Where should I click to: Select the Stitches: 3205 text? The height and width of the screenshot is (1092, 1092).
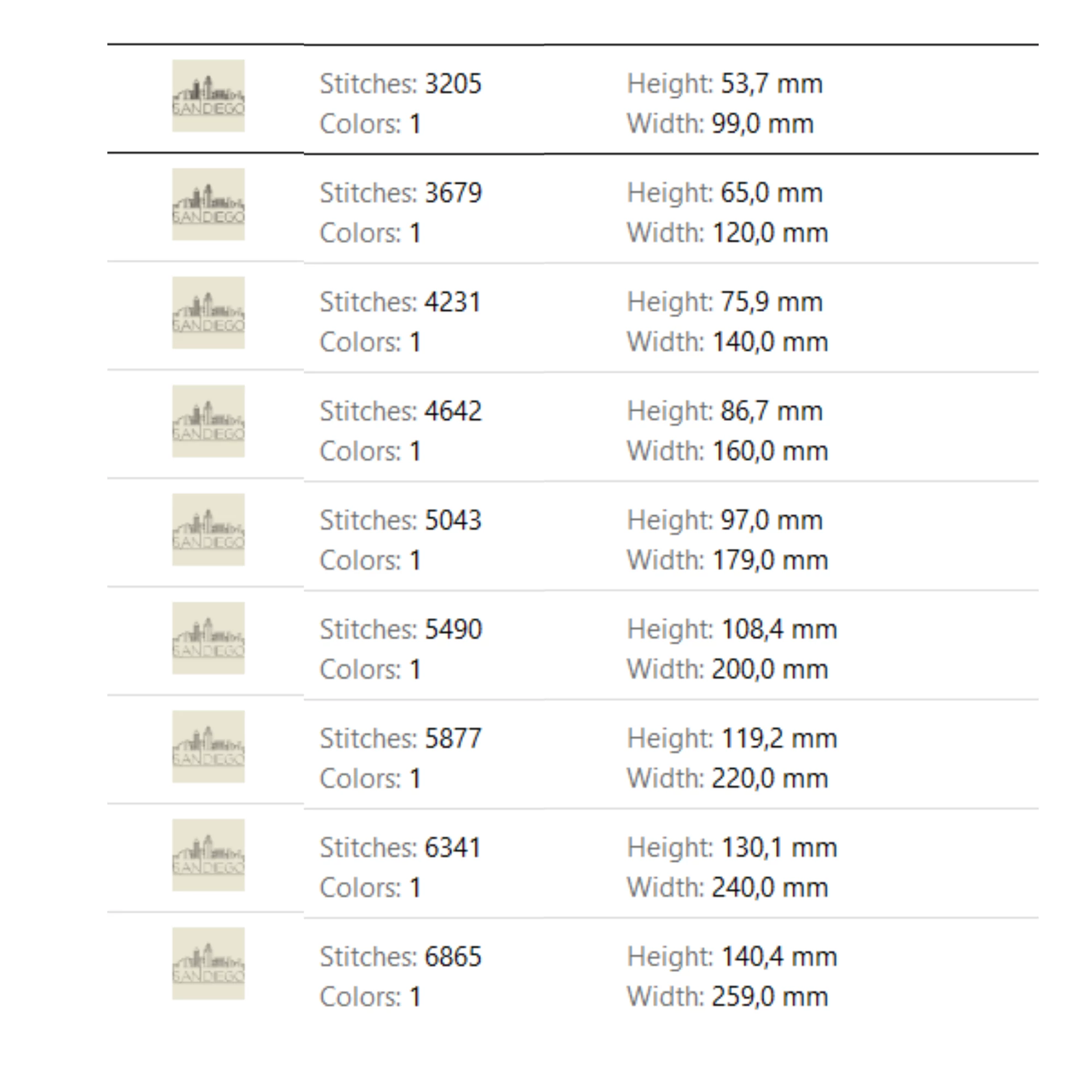[x=400, y=84]
